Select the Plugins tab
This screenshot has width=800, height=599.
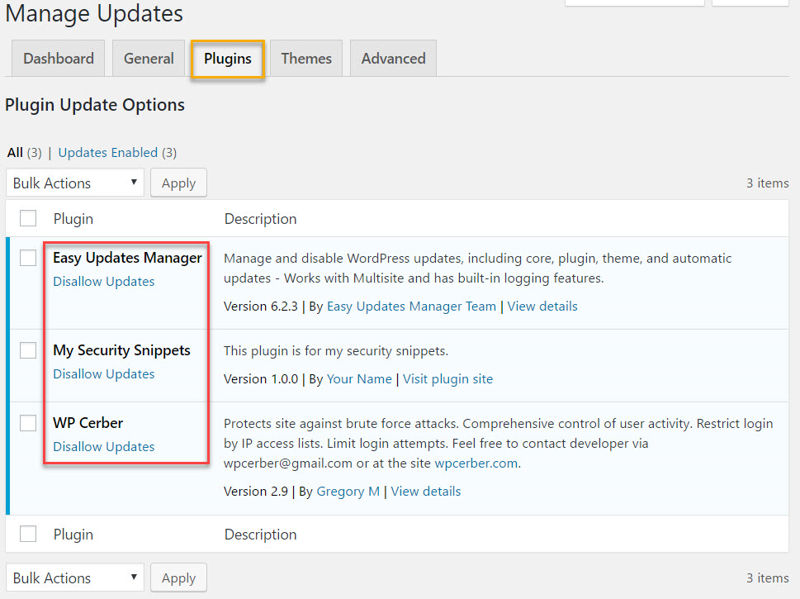click(228, 59)
